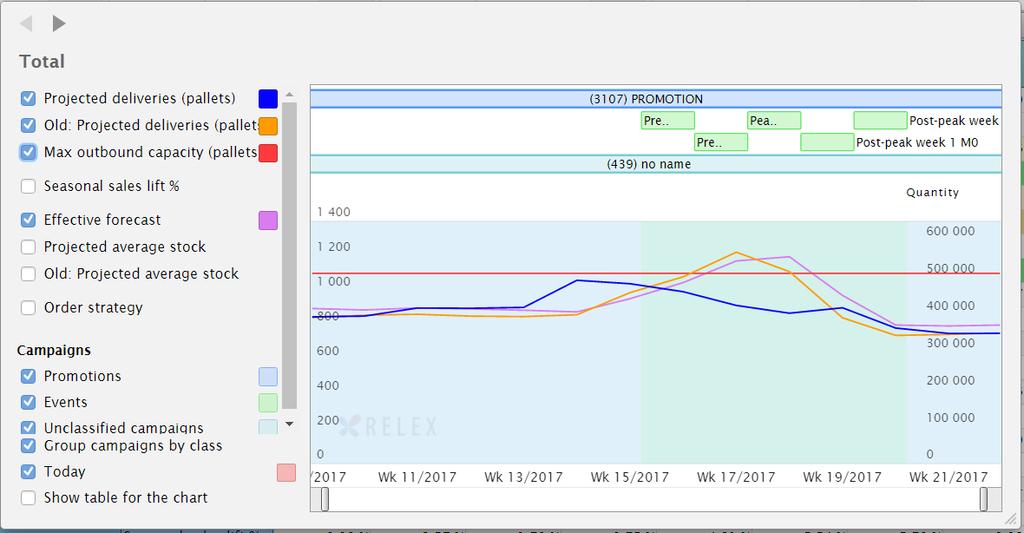This screenshot has height=533, width=1024.
Task: Open pink Today color swatch
Action: (286, 473)
